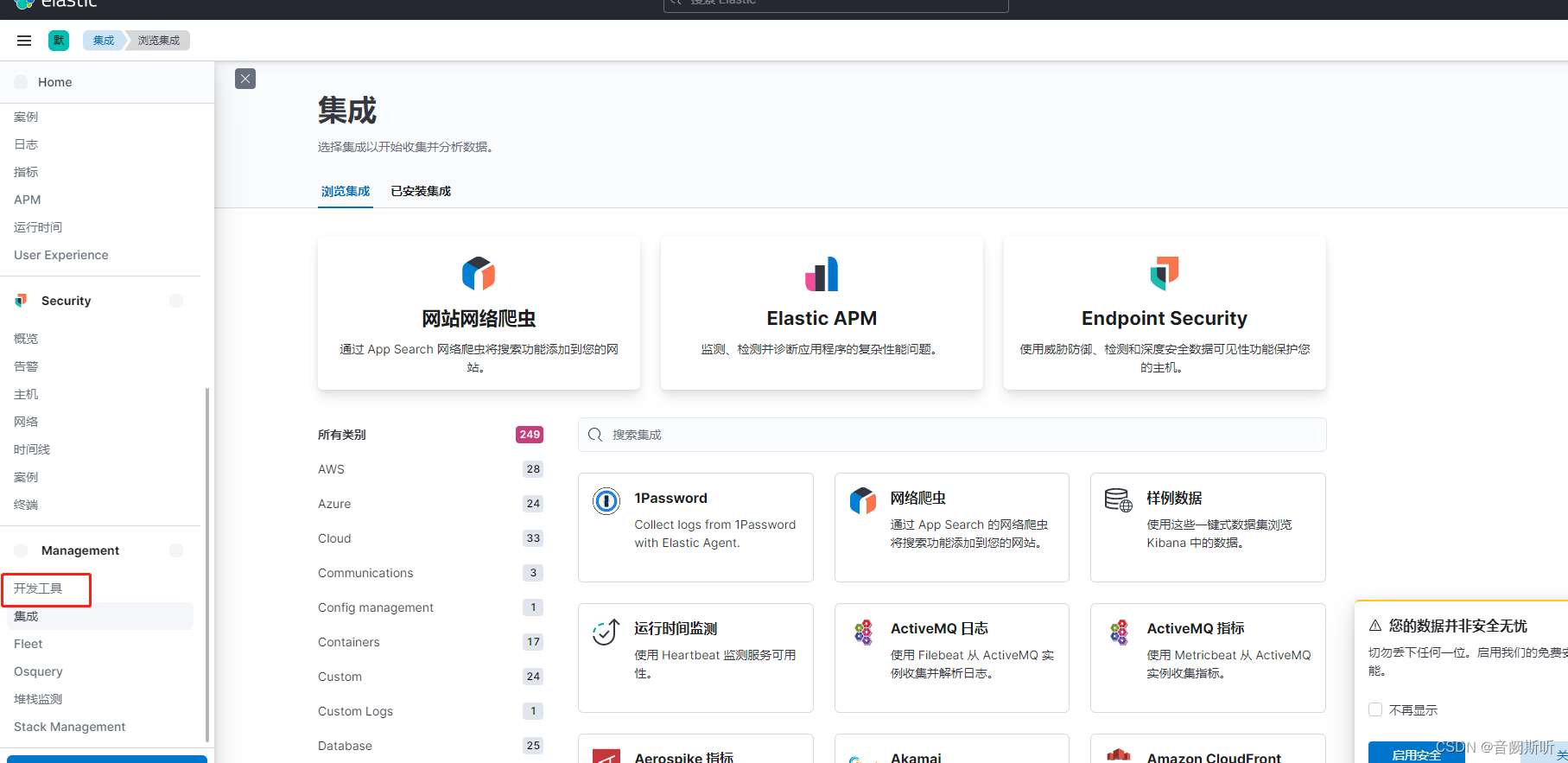The width and height of the screenshot is (1568, 763).
Task: Filter by Database category
Action: [430, 746]
